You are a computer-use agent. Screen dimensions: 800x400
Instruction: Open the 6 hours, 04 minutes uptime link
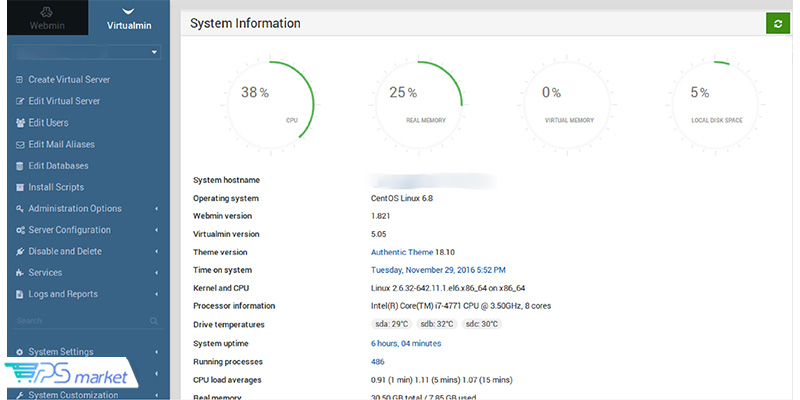tap(406, 343)
